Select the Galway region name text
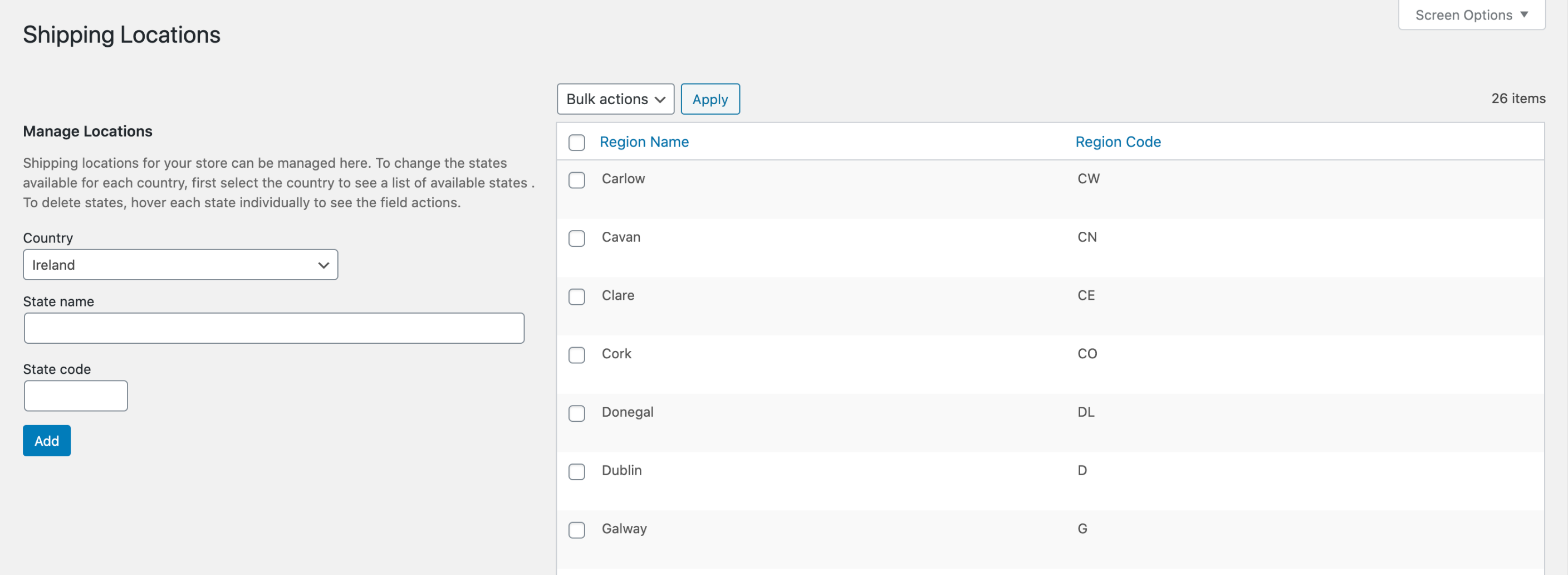The height and width of the screenshot is (575, 1568). pyautogui.click(x=624, y=529)
